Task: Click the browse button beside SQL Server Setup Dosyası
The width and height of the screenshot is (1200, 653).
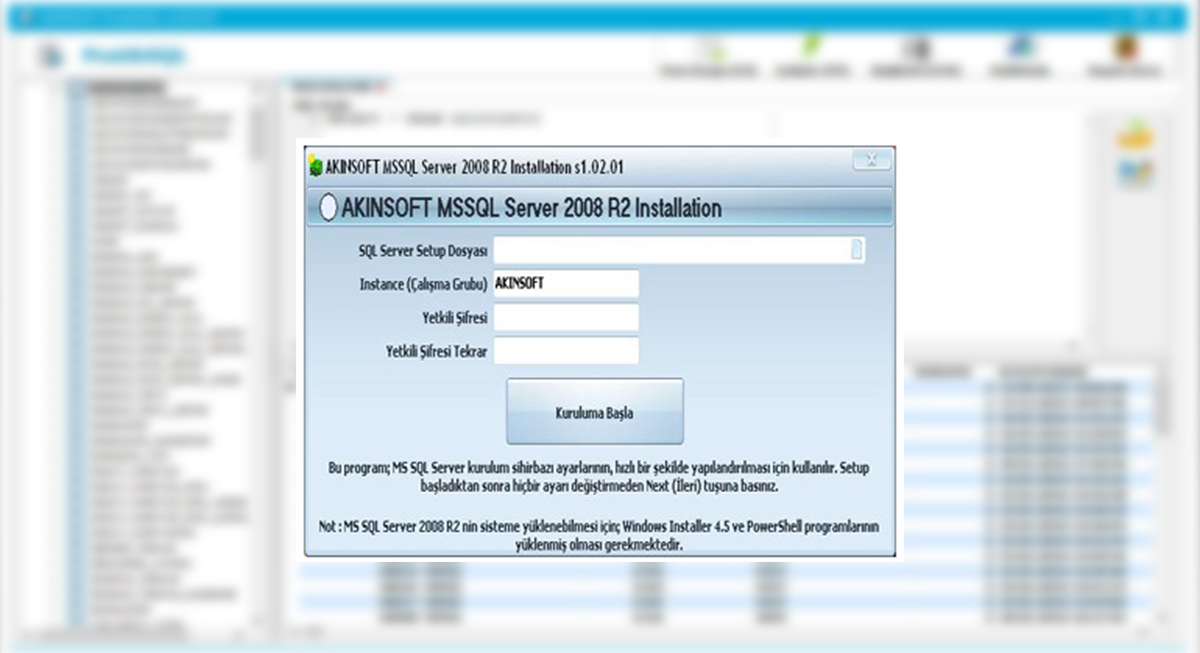Action: (x=855, y=250)
